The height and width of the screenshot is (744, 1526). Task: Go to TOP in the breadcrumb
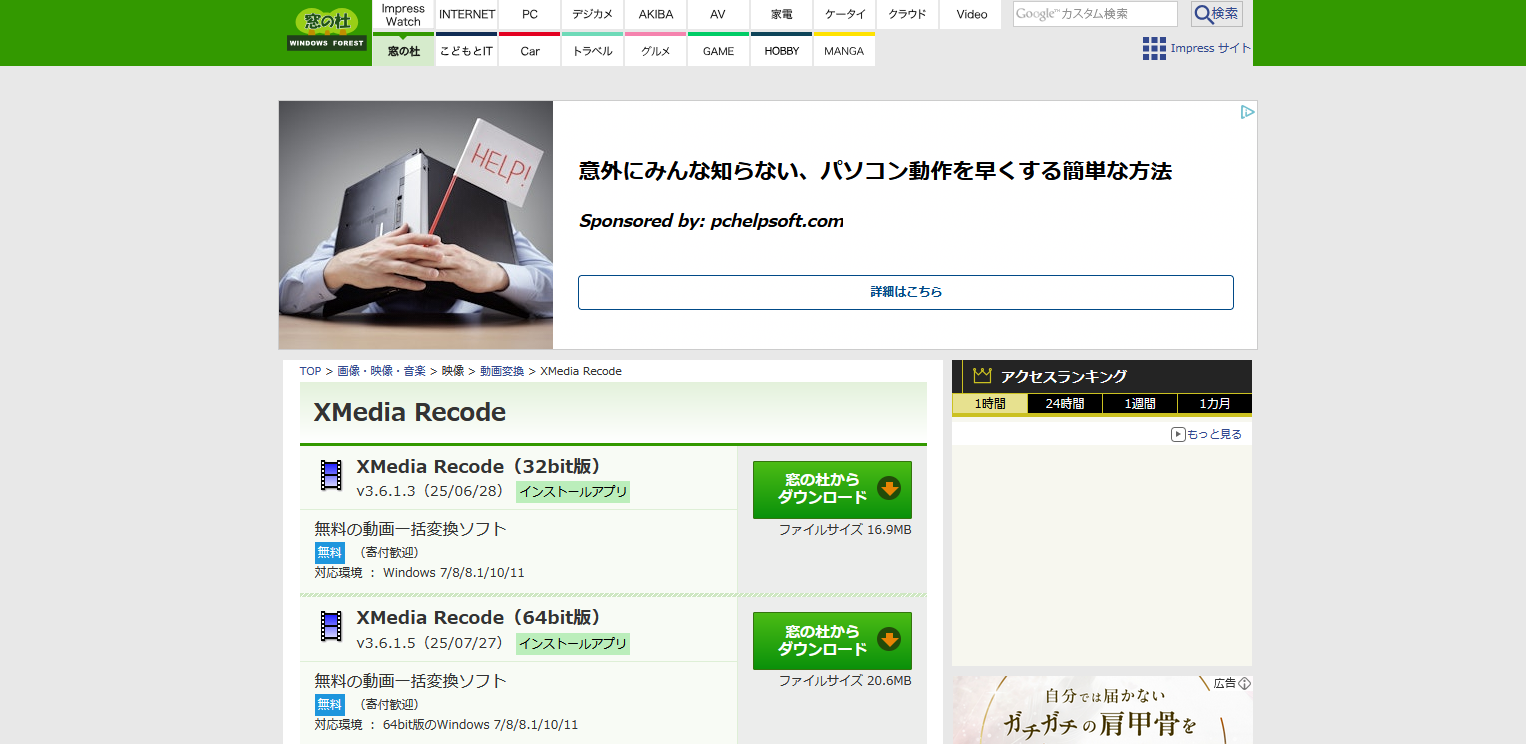tap(310, 371)
